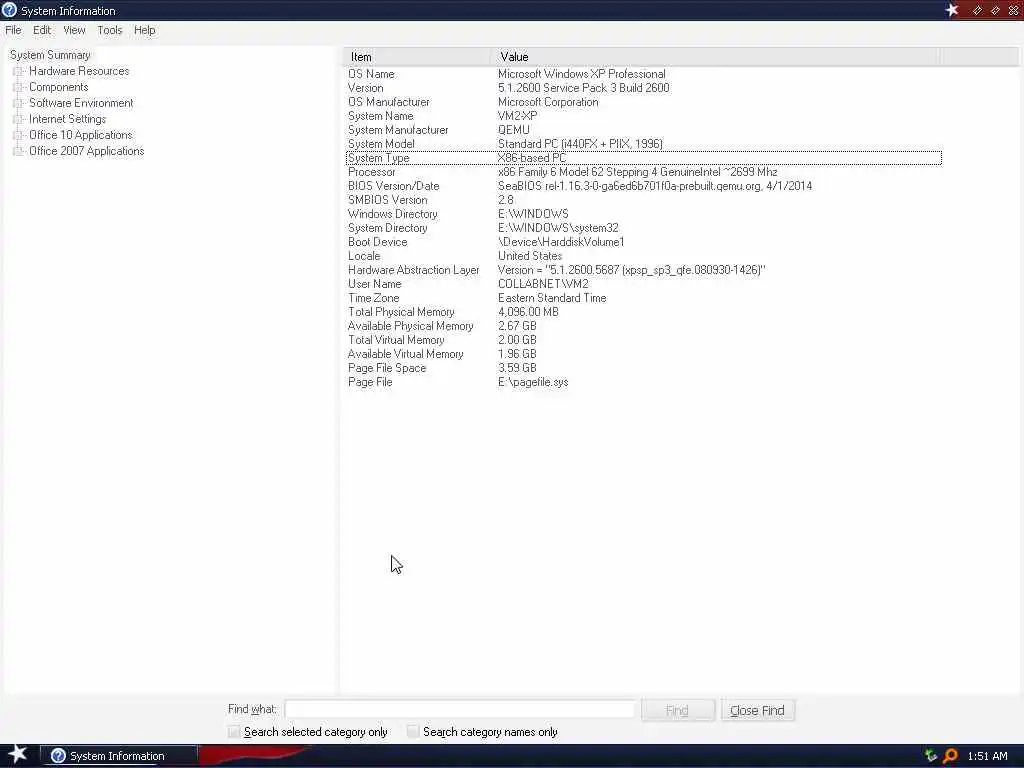Select the Windows Directory row

[x=643, y=214]
